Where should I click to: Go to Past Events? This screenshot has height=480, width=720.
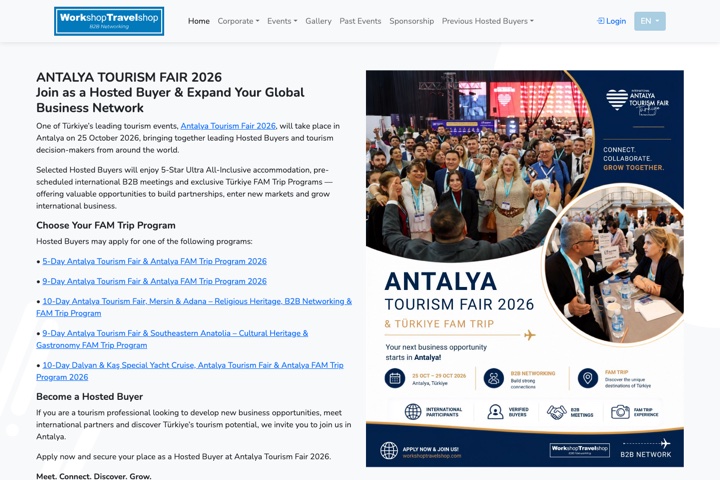(360, 21)
